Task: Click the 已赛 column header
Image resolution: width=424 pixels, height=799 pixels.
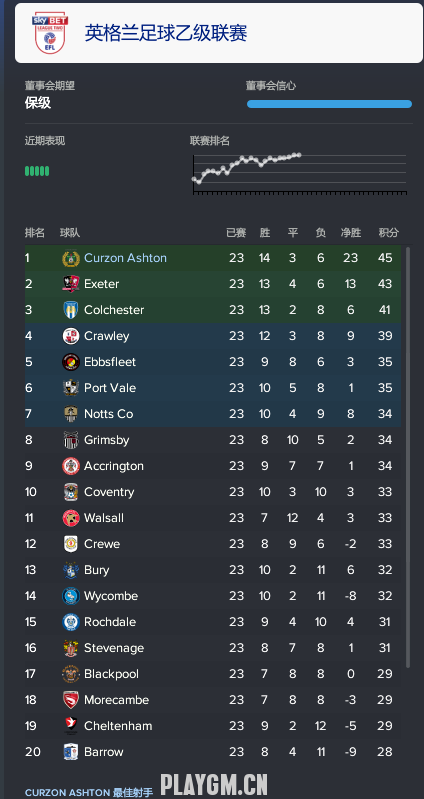Action: 236,233
